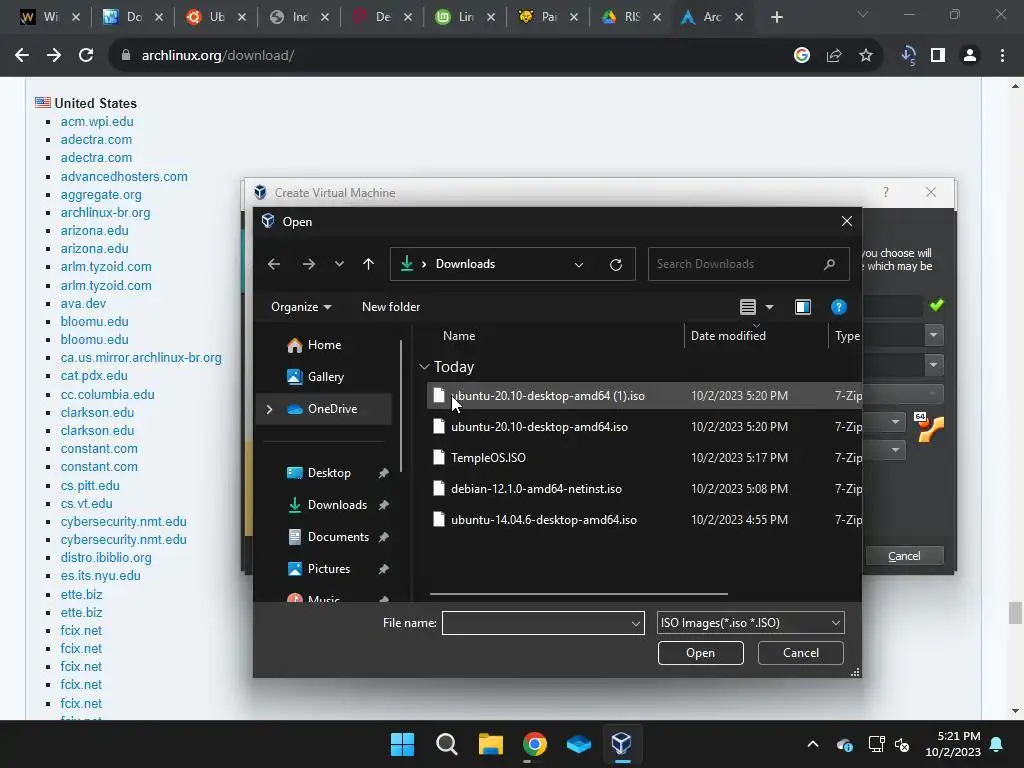Screen dimensions: 1024x768
Task: Collapse the Today group
Action: [x=424, y=367]
